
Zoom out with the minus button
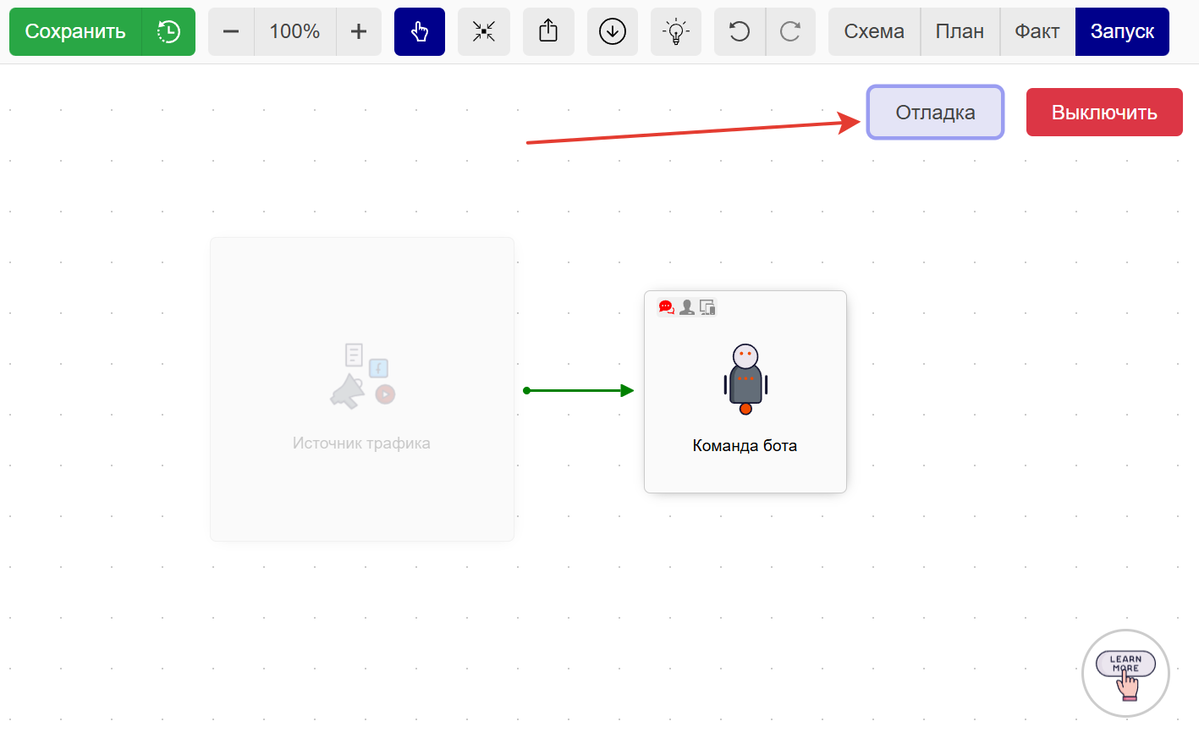pyautogui.click(x=231, y=31)
